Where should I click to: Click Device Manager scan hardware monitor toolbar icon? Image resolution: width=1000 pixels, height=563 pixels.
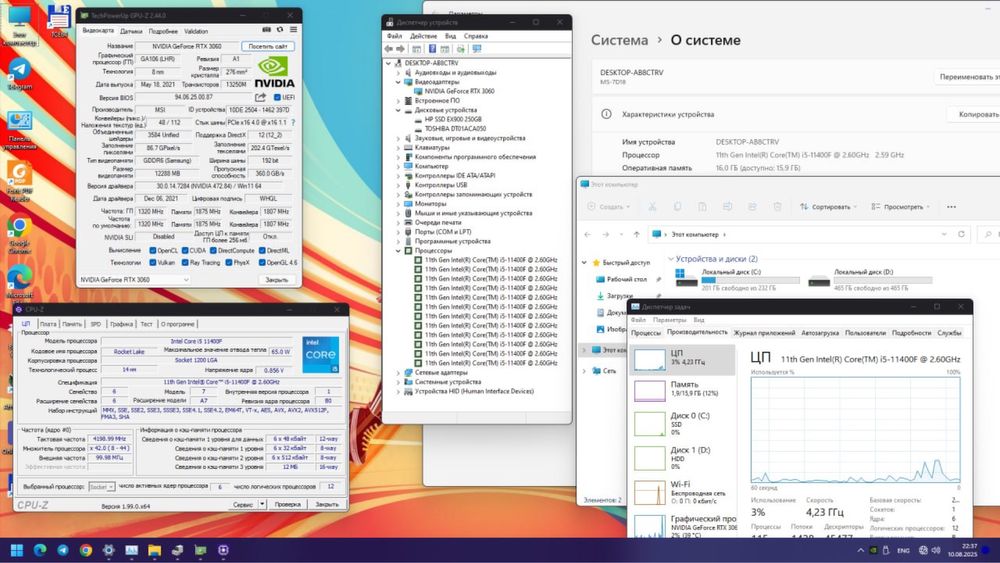tap(477, 49)
